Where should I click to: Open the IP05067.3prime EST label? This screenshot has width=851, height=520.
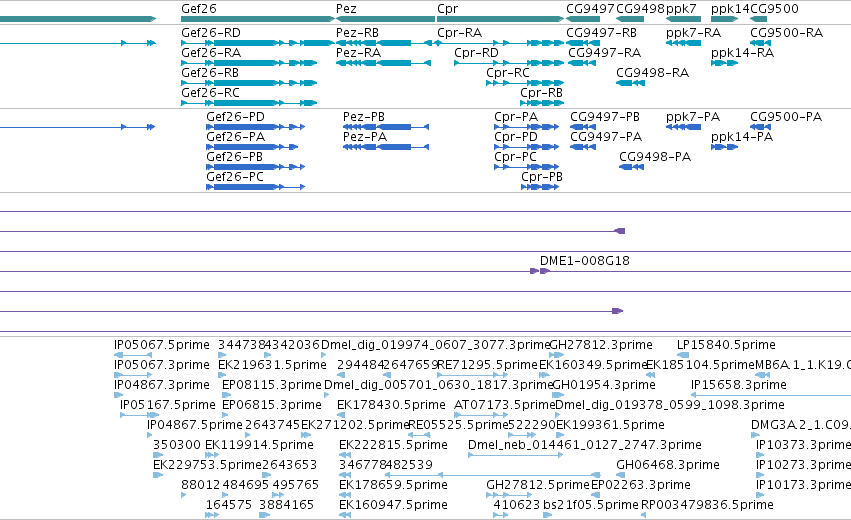coord(162,365)
